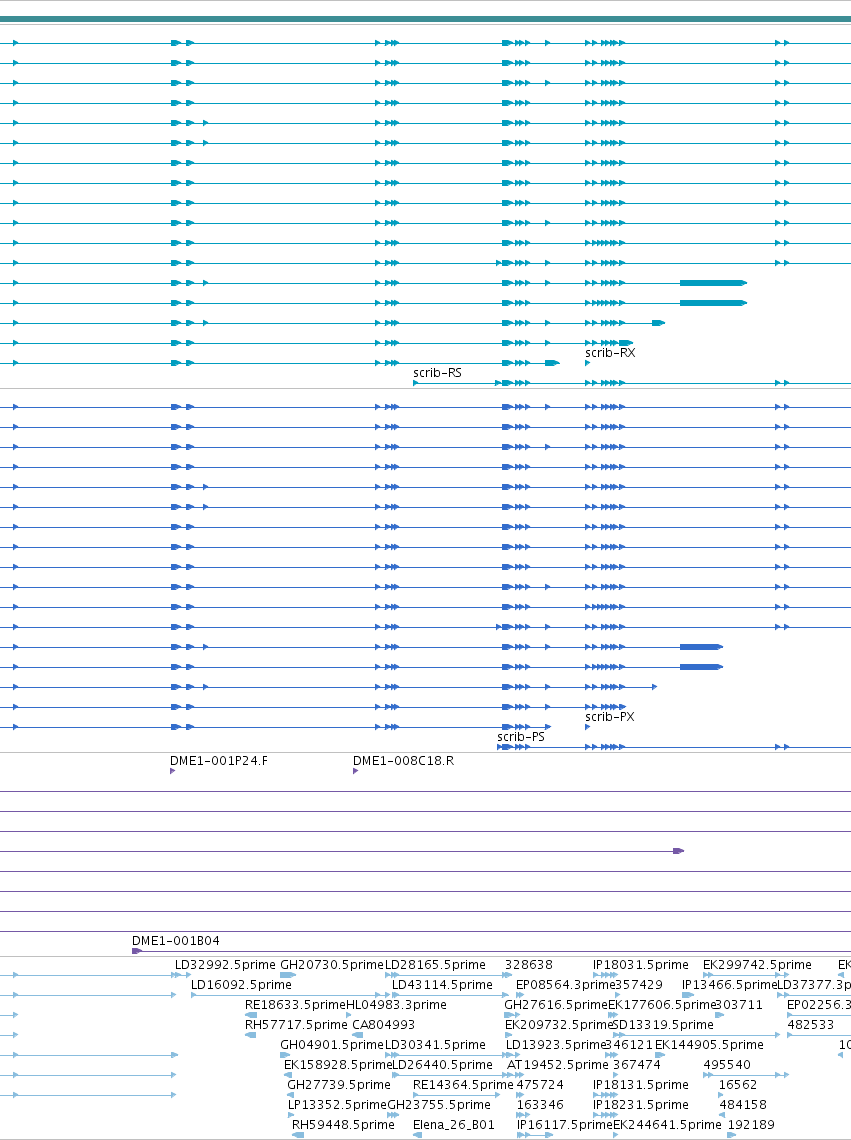
Task: Open feature 303711
Action: point(739,1005)
